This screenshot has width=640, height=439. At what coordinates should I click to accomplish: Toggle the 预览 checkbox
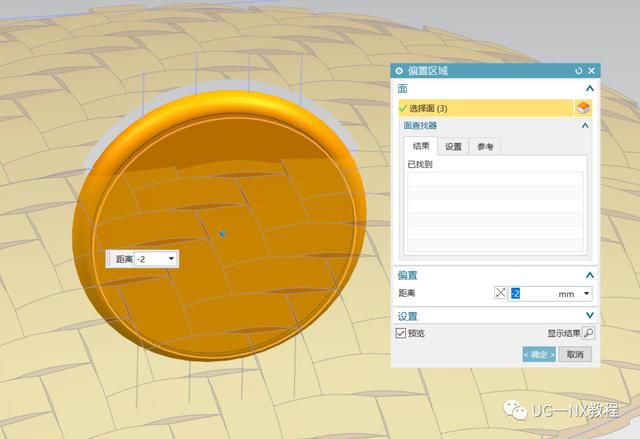pos(401,333)
